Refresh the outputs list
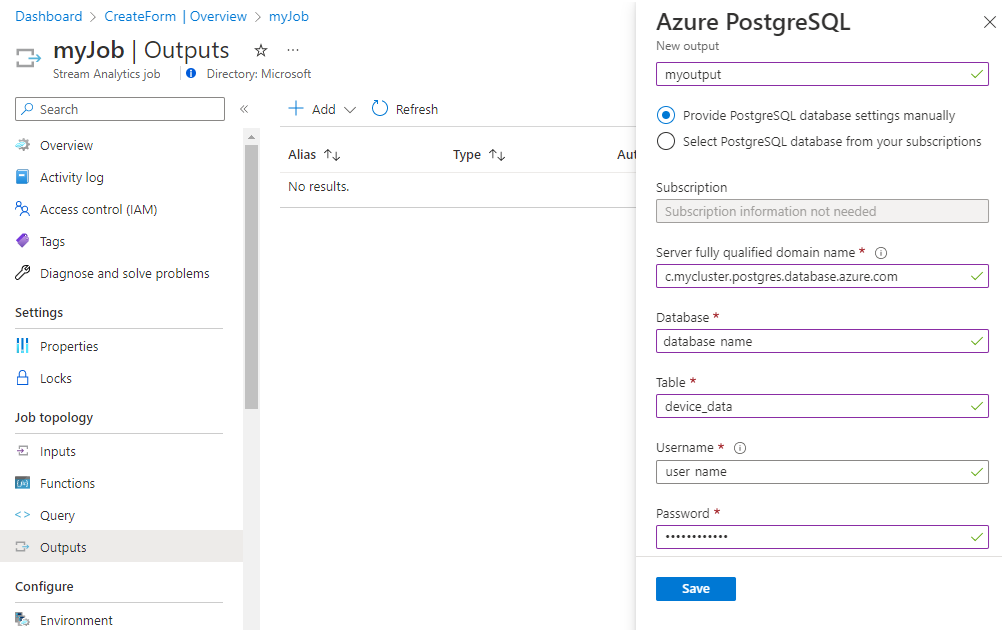Viewport: 1002px width, 630px height. pyautogui.click(x=404, y=109)
